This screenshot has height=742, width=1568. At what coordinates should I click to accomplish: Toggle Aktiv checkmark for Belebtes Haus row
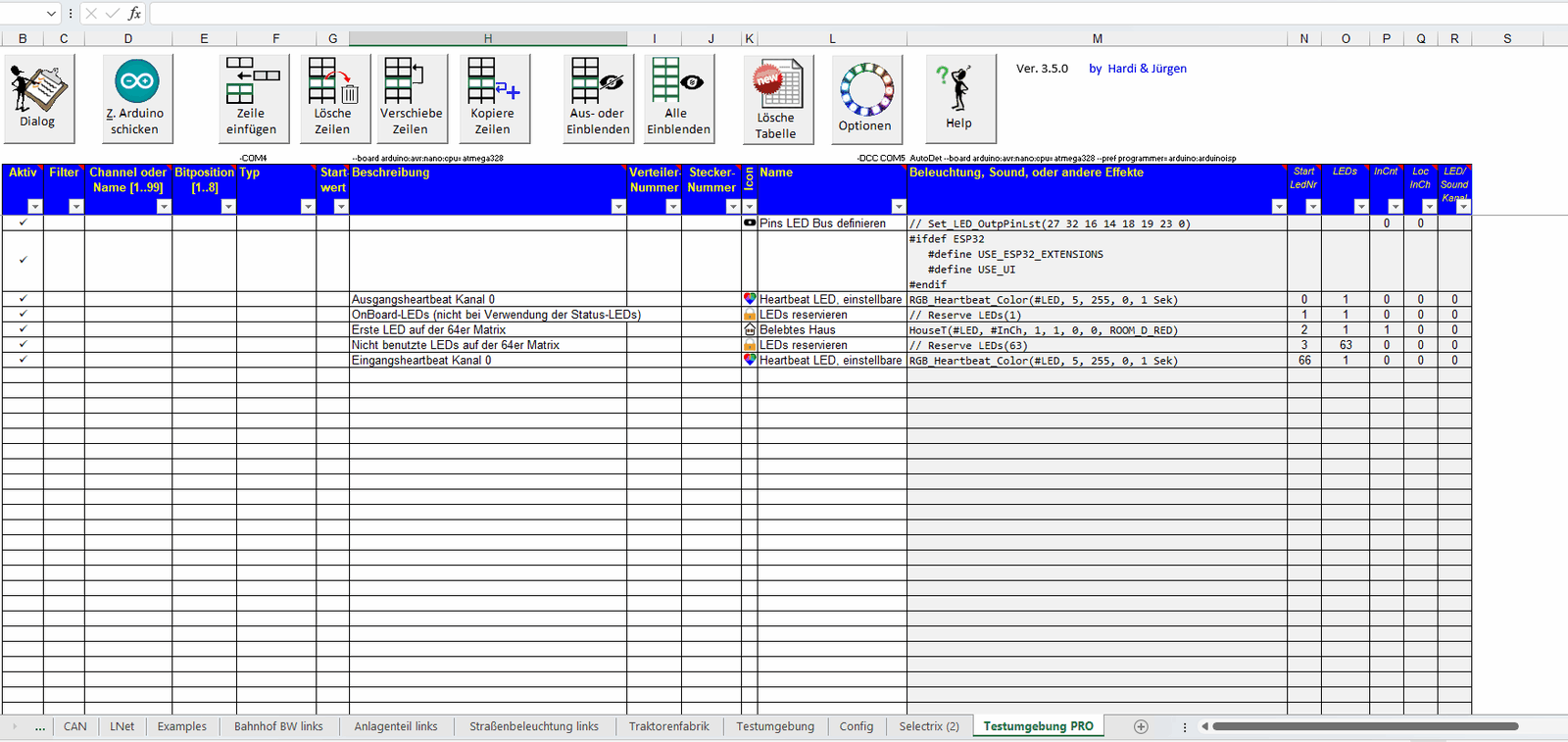click(24, 329)
